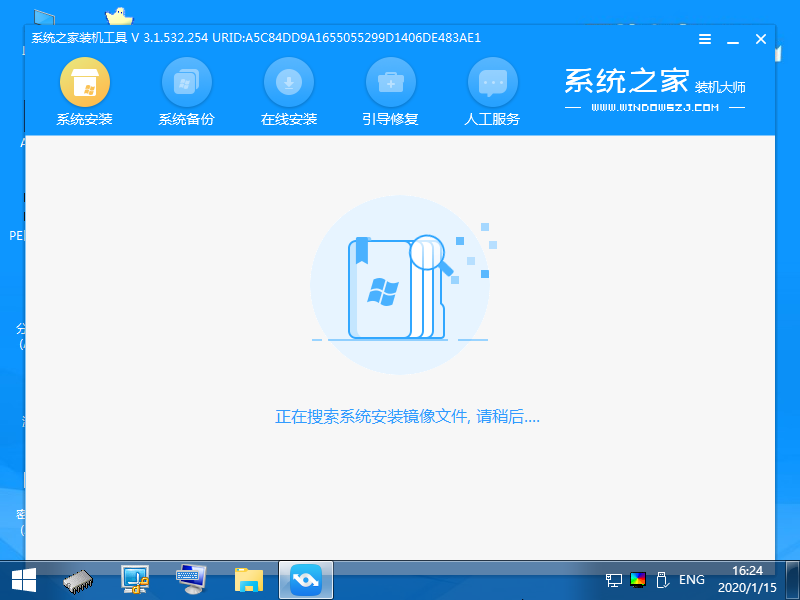Open the keyboard utility from taskbar
This screenshot has width=800, height=600.
click(188, 579)
